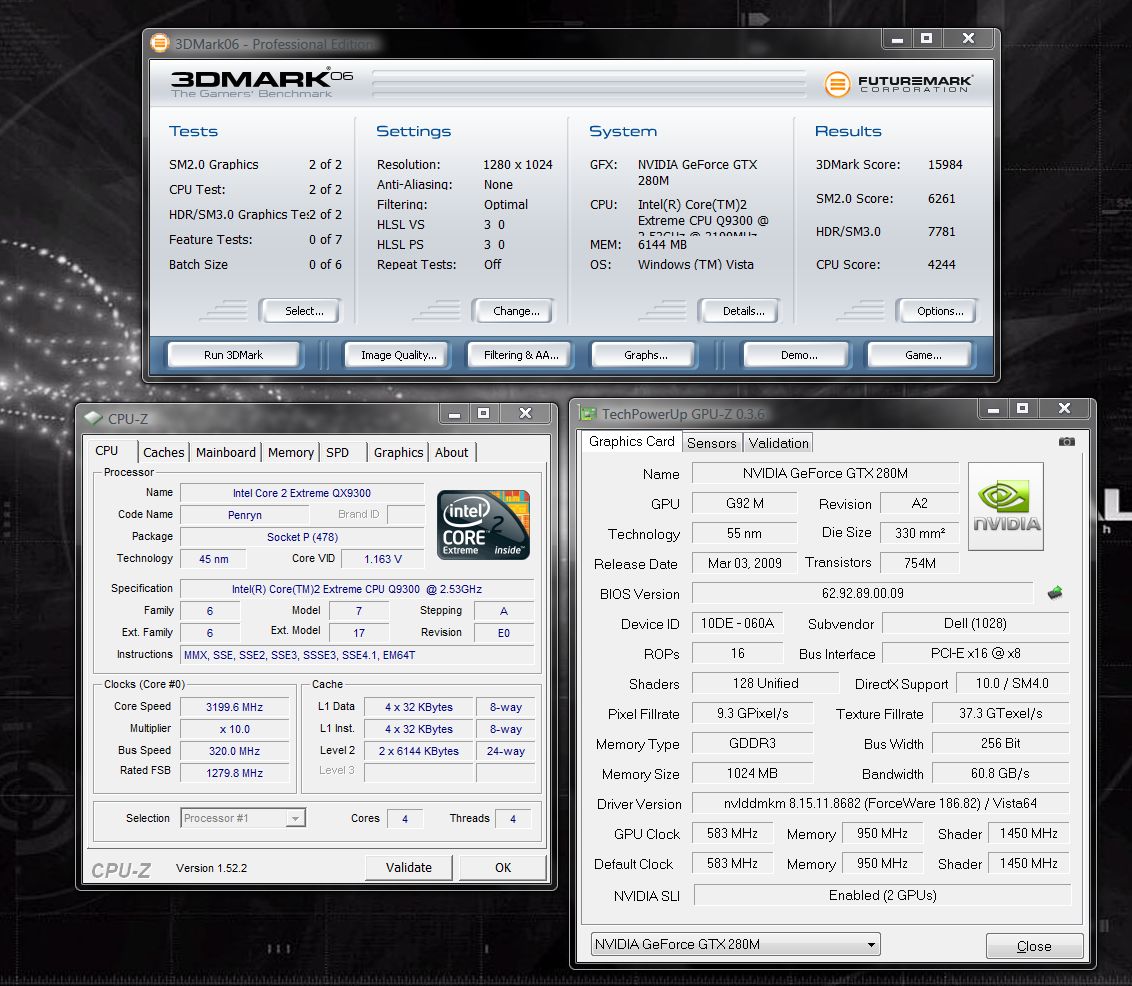This screenshot has height=986, width=1132.
Task: Open the Mainboard tab in CPU-Z
Action: click(226, 452)
